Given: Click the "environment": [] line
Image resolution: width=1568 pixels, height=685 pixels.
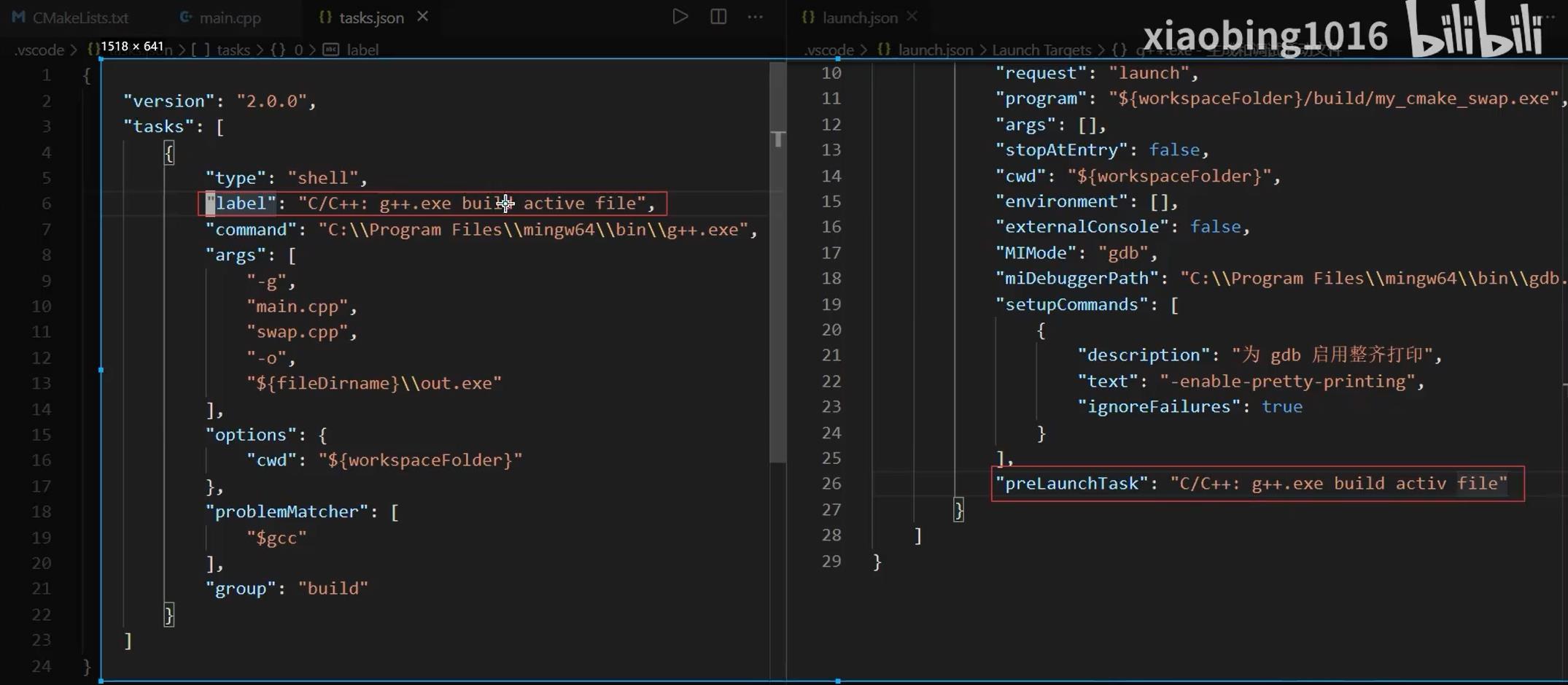Looking at the screenshot, I should (x=1087, y=201).
